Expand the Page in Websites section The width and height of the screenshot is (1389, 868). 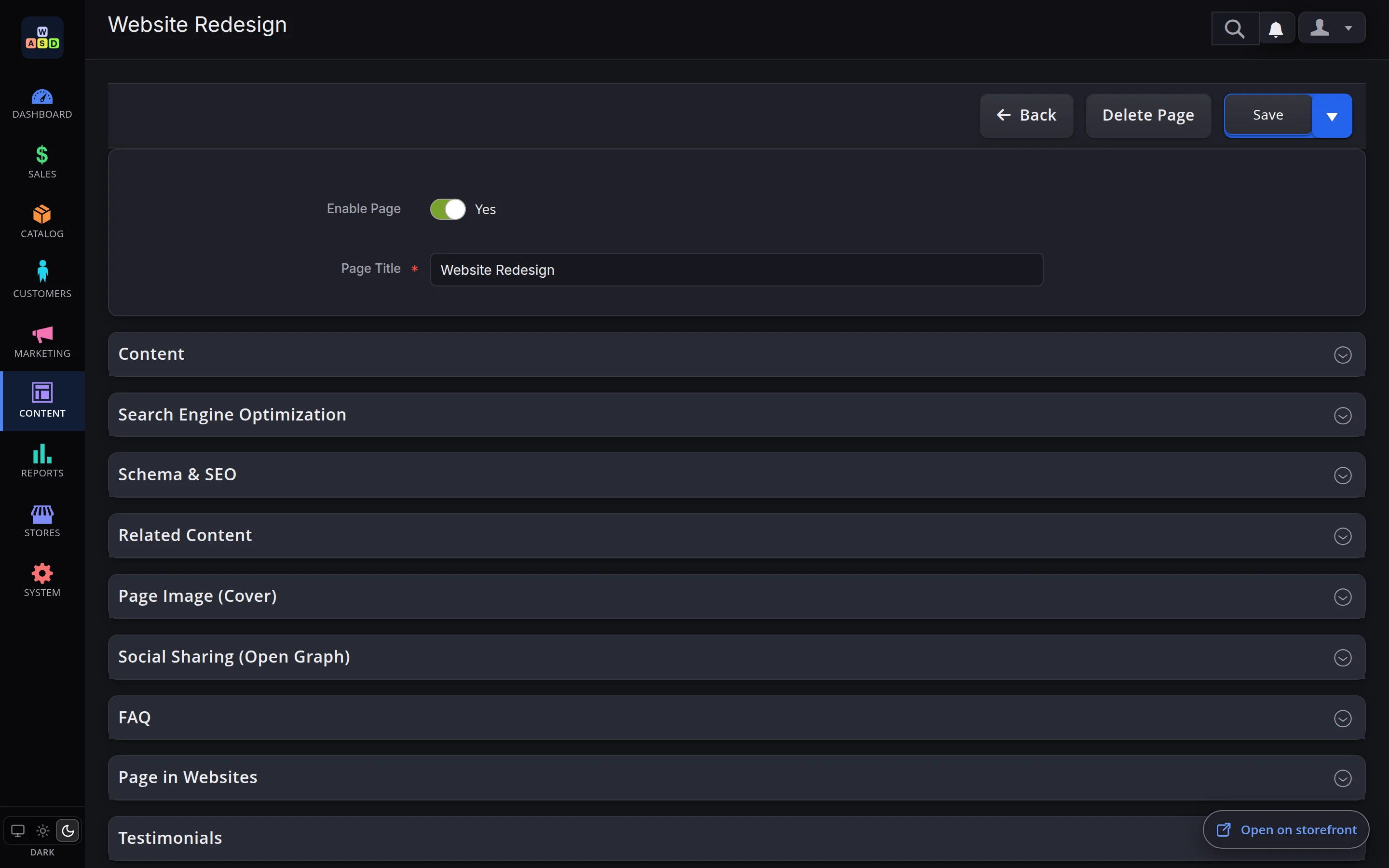click(736, 778)
